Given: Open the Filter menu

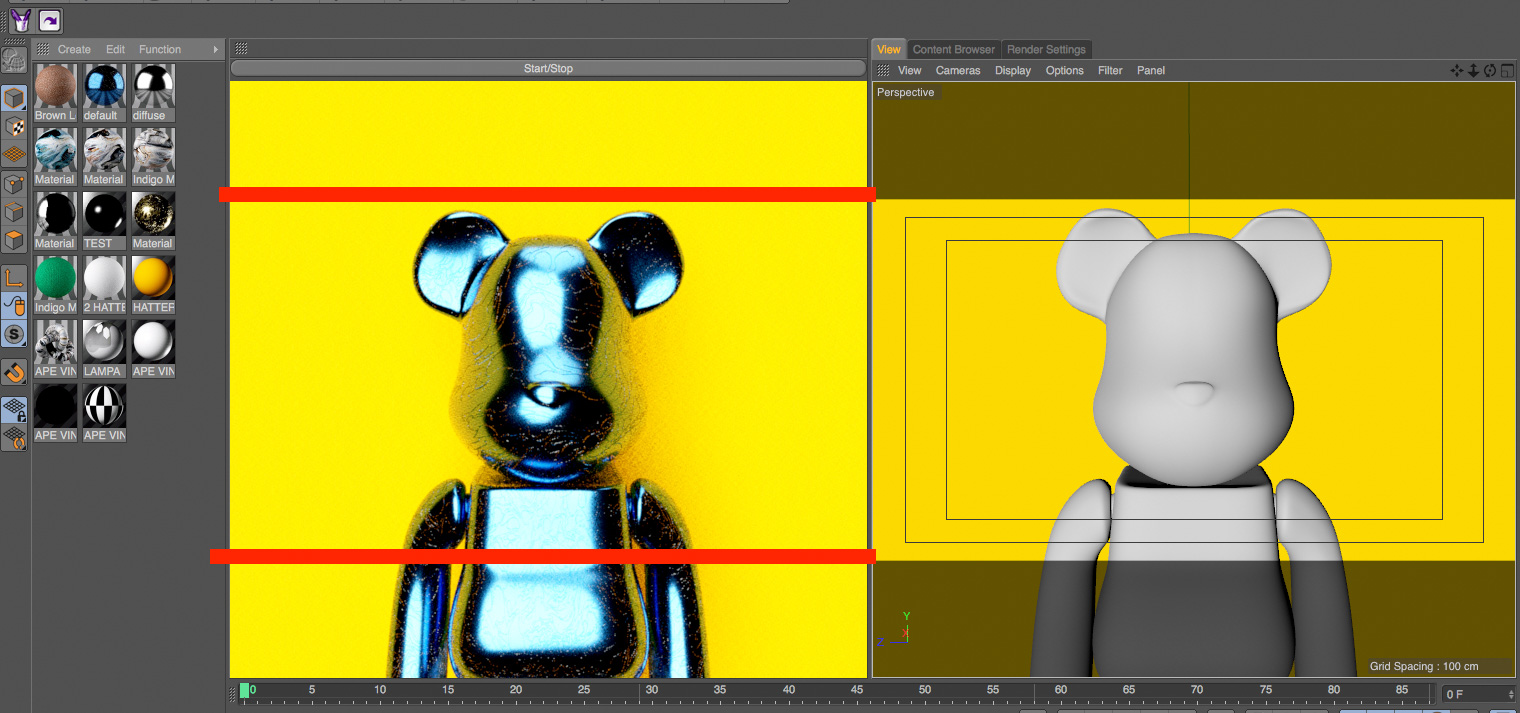Looking at the screenshot, I should [1110, 70].
